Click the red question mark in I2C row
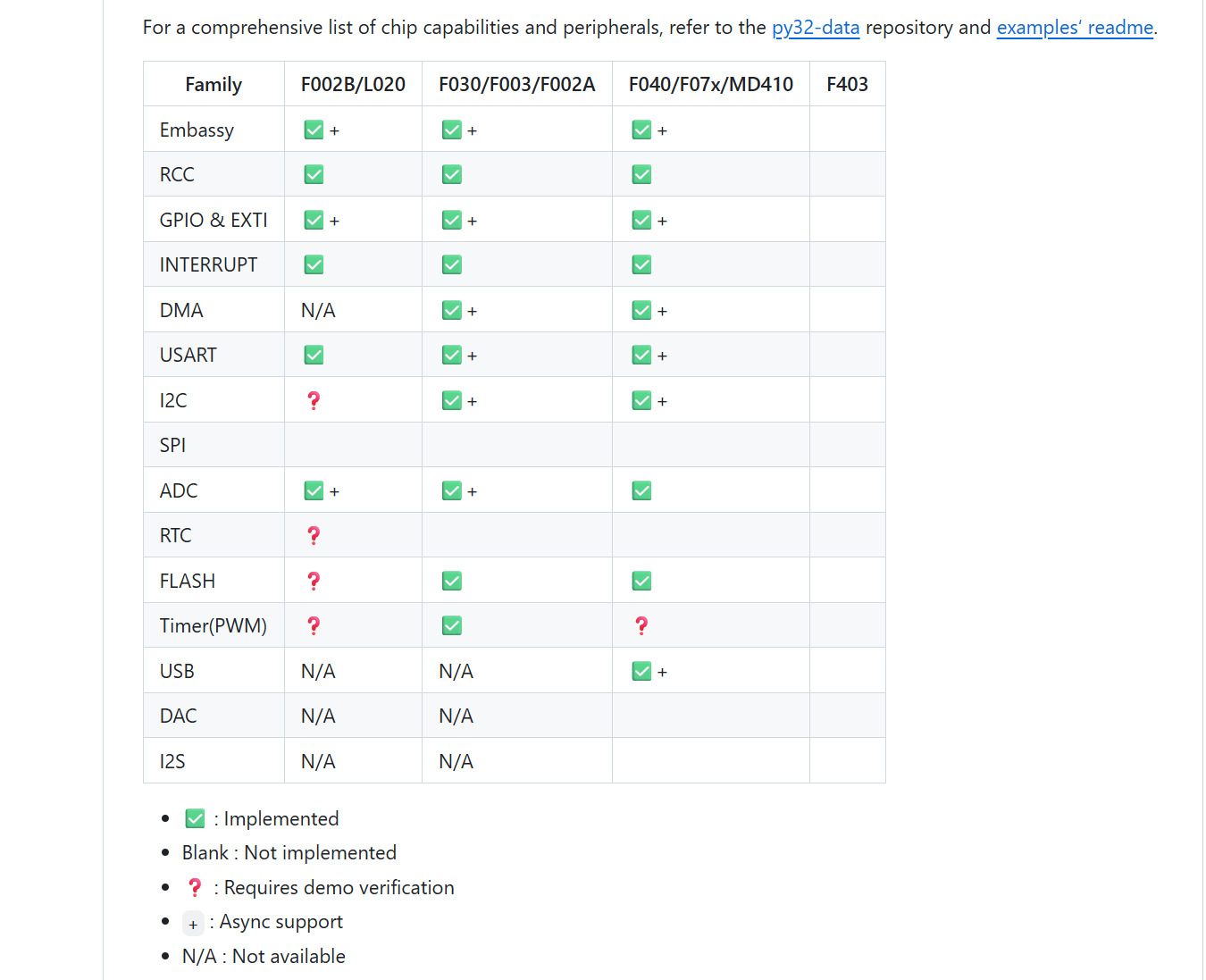Screen dimensions: 1206x980 (314, 400)
